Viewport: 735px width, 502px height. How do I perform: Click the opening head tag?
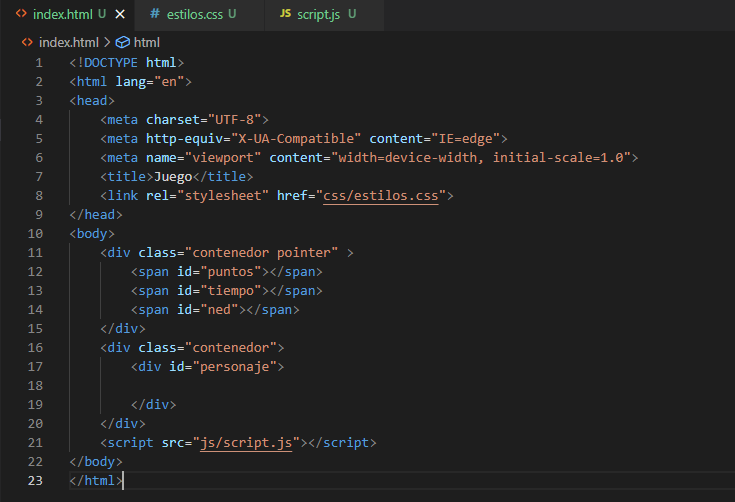click(x=92, y=101)
